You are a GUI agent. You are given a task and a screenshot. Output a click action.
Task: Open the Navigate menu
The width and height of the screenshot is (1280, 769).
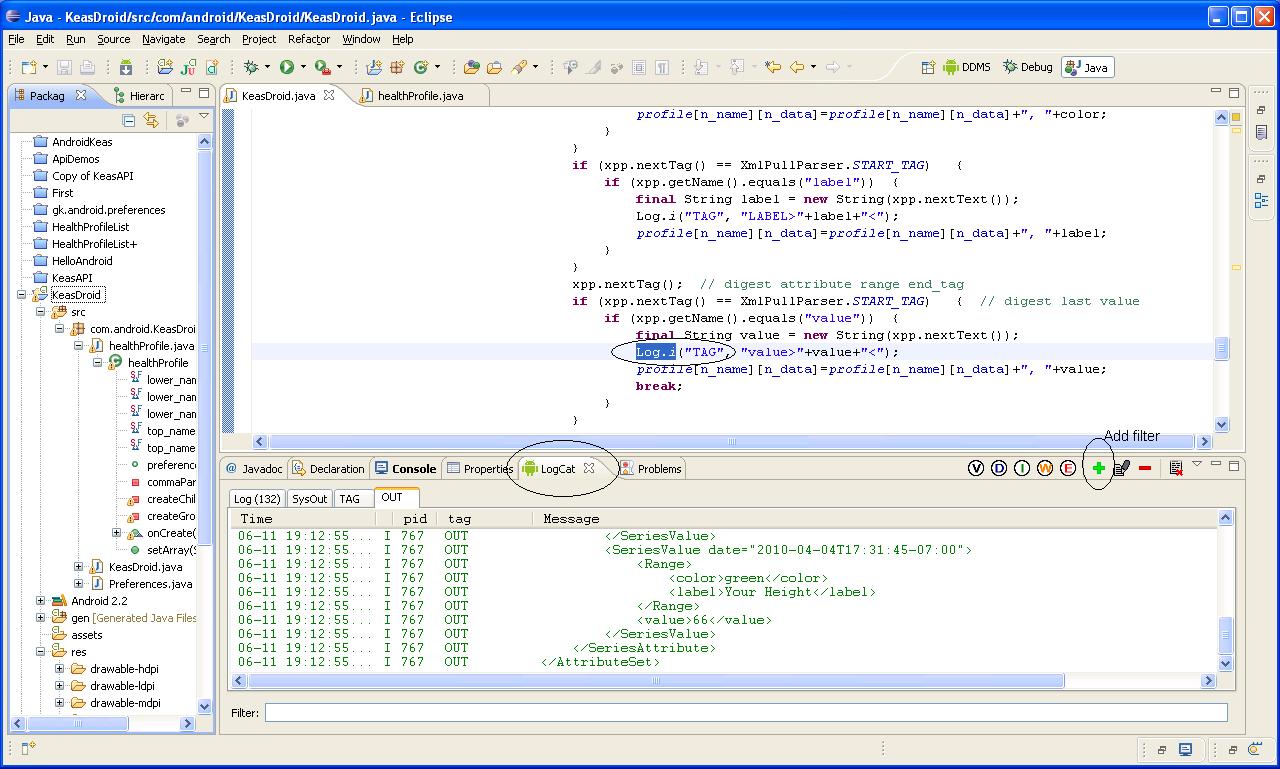pyautogui.click(x=163, y=39)
